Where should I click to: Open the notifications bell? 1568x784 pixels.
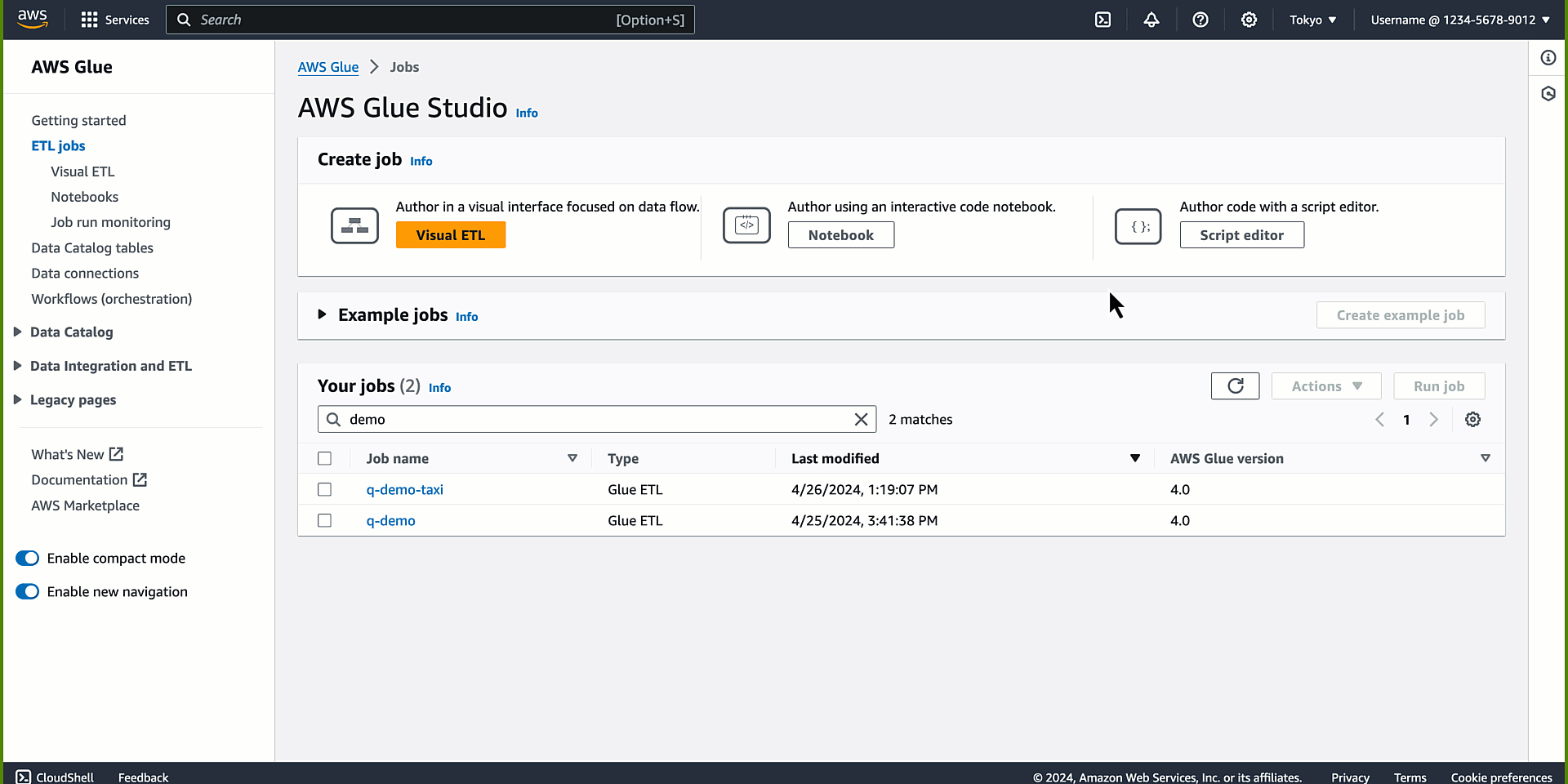pyautogui.click(x=1151, y=19)
